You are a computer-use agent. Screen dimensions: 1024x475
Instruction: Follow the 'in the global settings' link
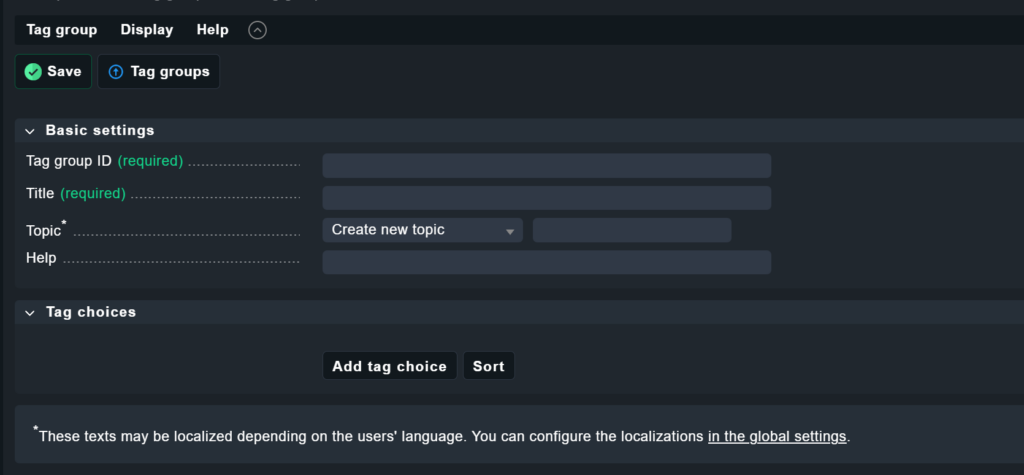pos(777,437)
